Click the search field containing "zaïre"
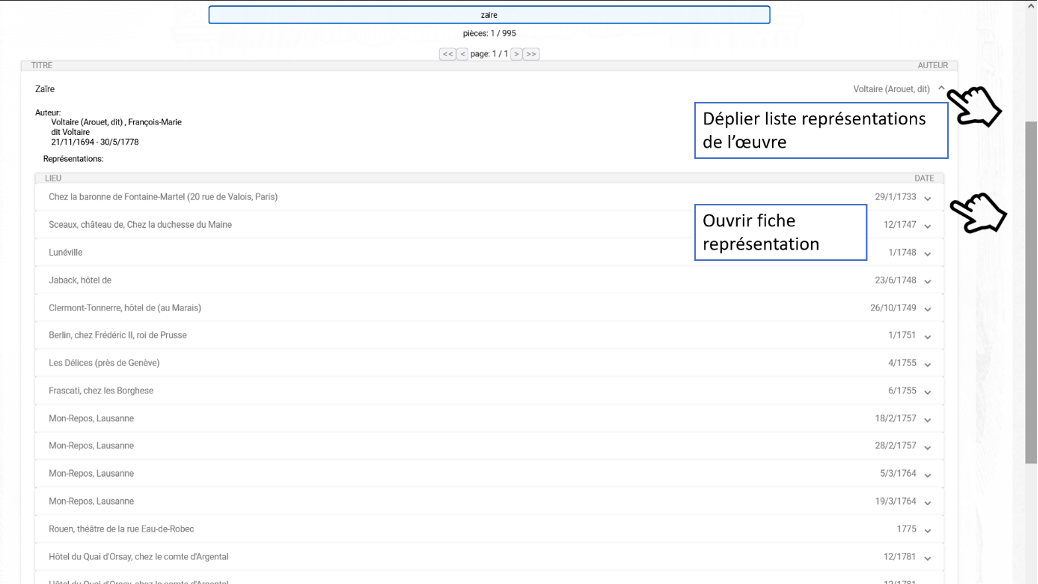This screenshot has height=584, width=1038. pyautogui.click(x=489, y=15)
